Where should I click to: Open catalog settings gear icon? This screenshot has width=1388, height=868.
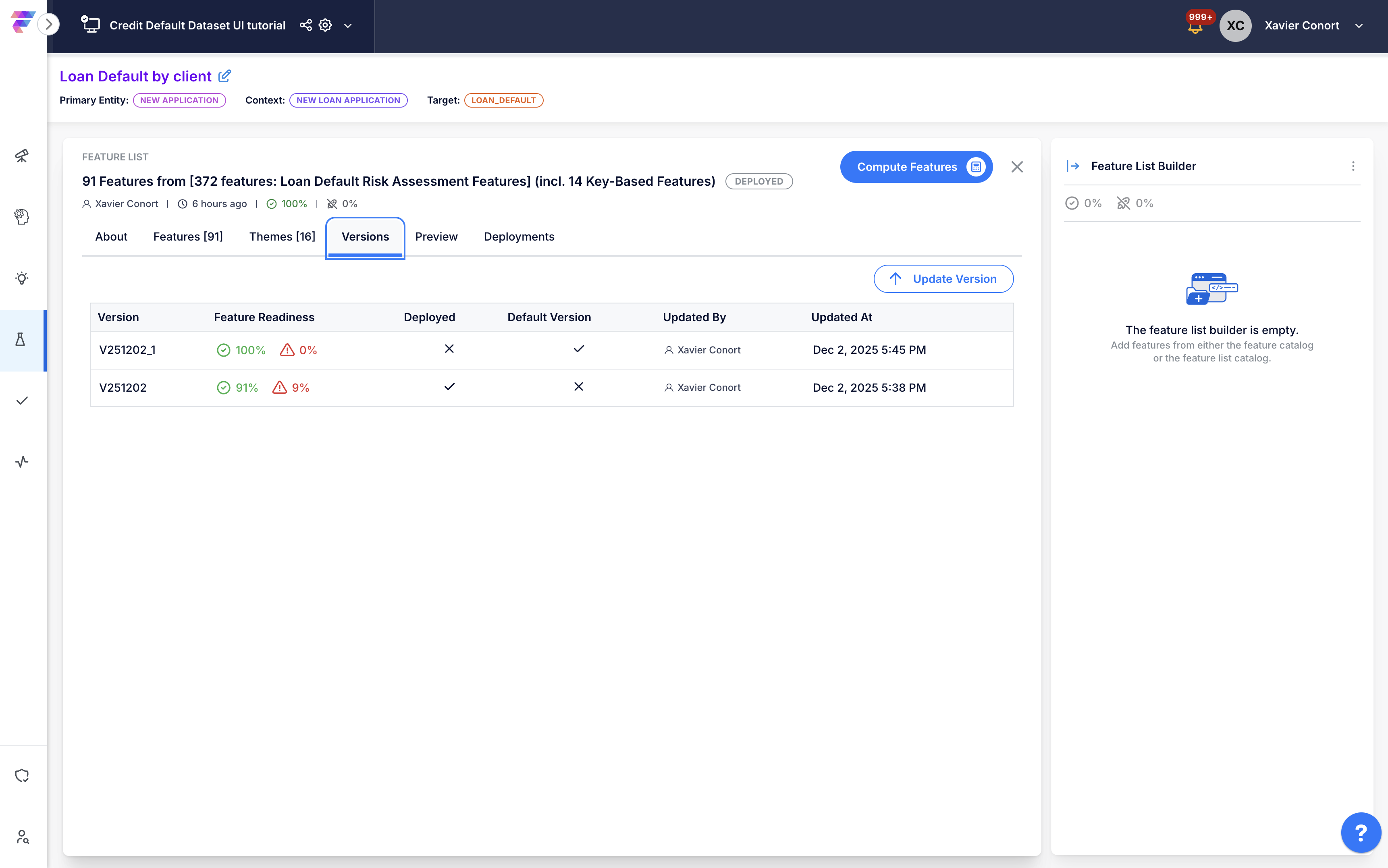coord(326,25)
